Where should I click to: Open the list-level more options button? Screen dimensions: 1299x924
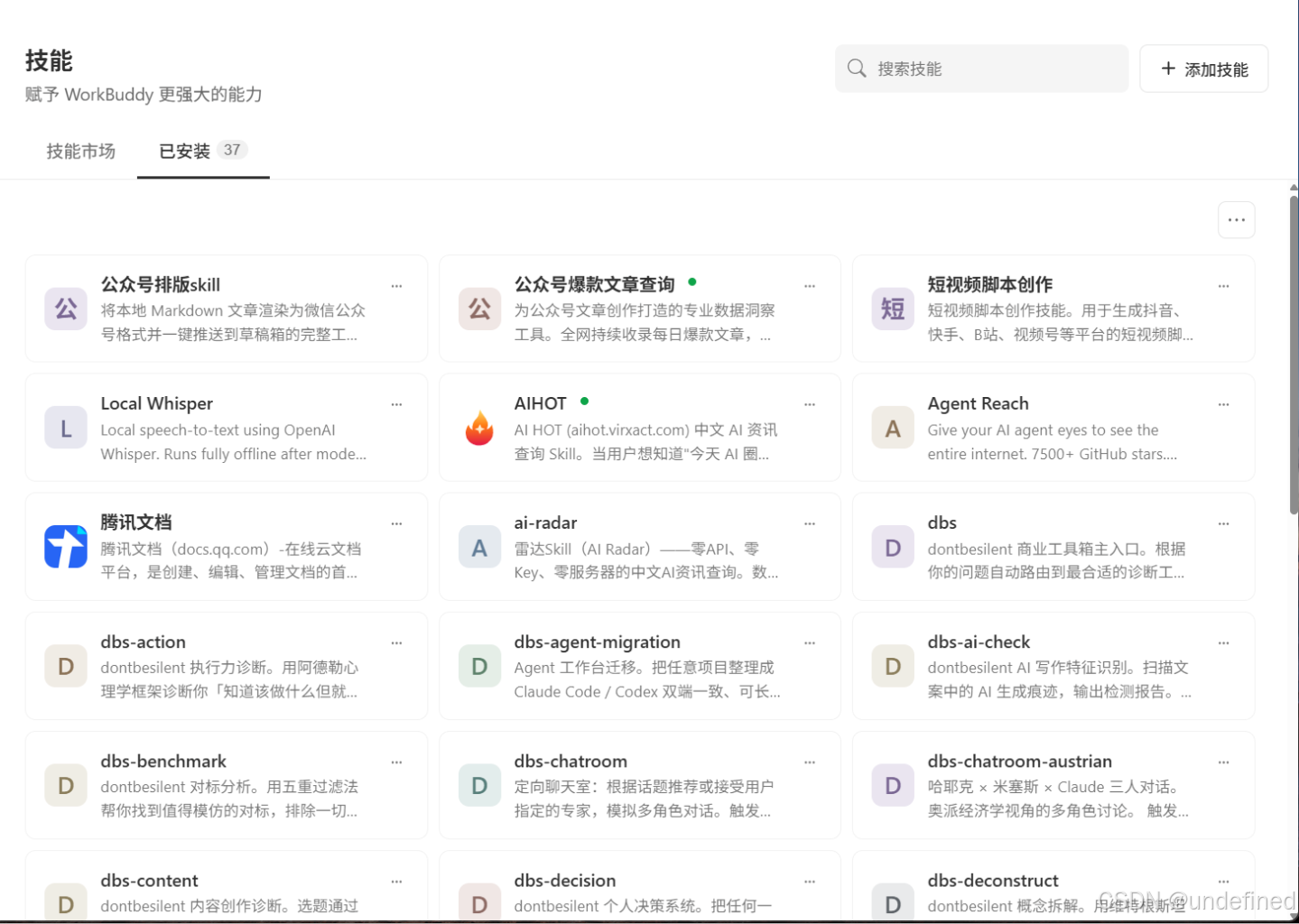(1236, 220)
